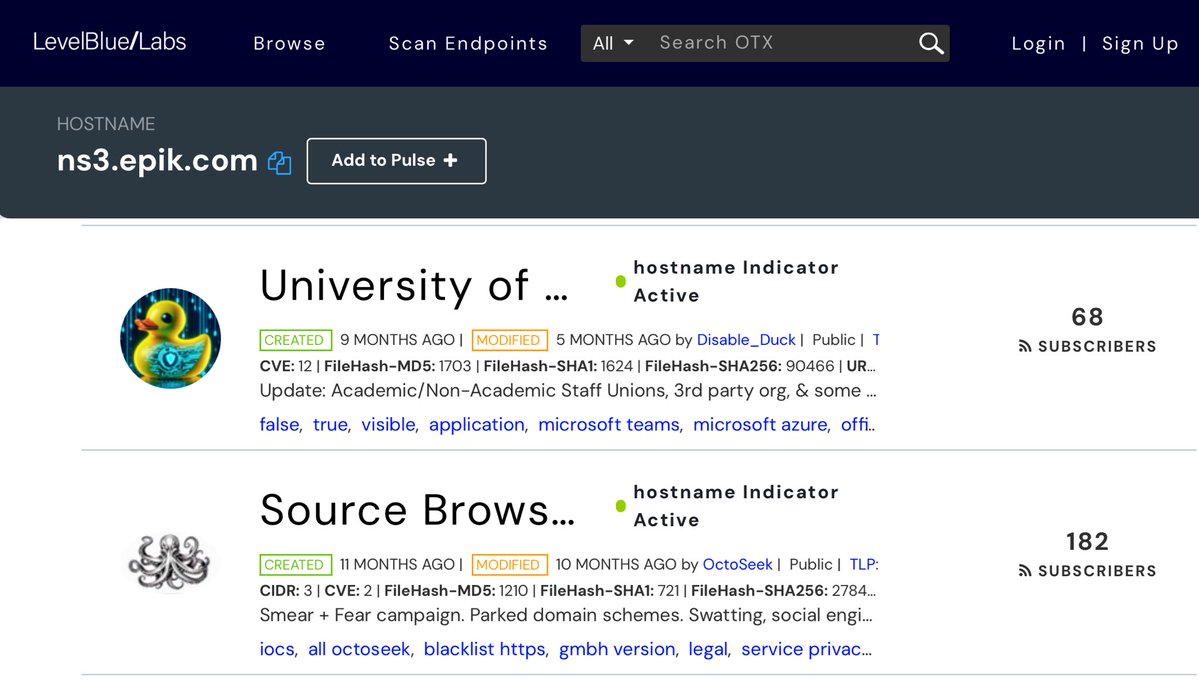Open the Source Brows... pulse title
This screenshot has width=1199, height=681.
pos(417,510)
